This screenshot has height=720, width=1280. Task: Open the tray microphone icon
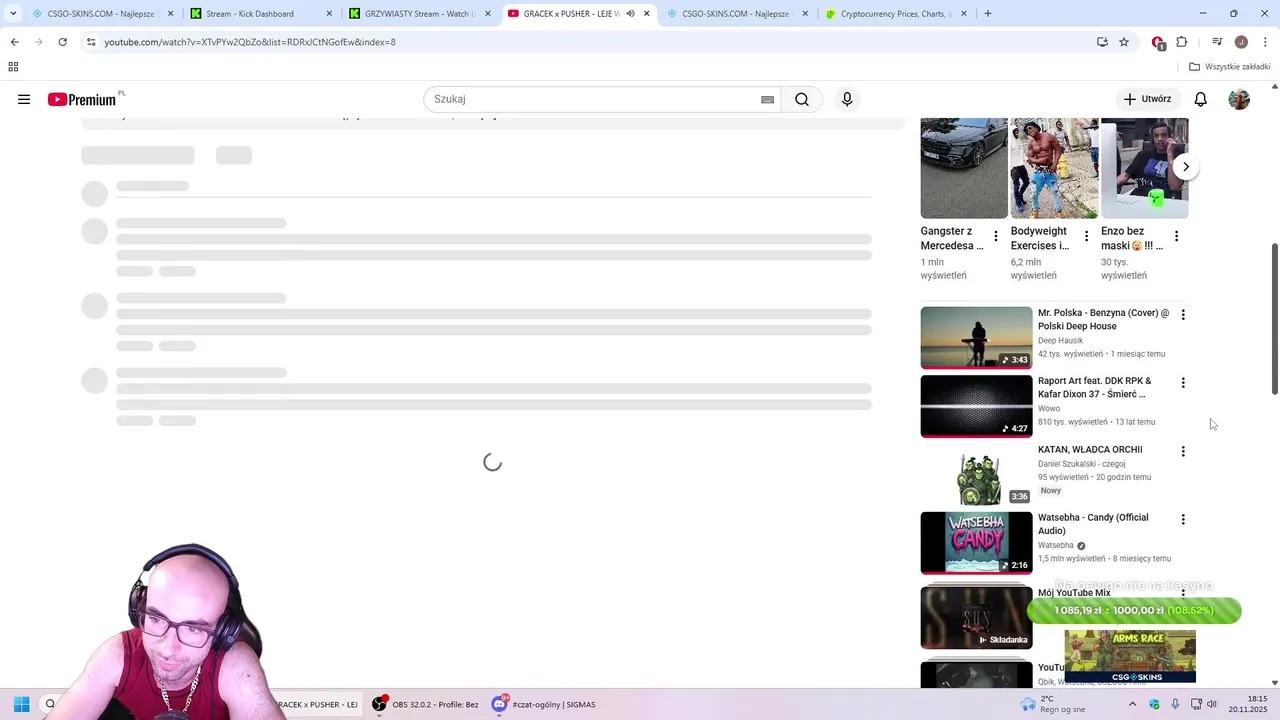(x=1175, y=704)
